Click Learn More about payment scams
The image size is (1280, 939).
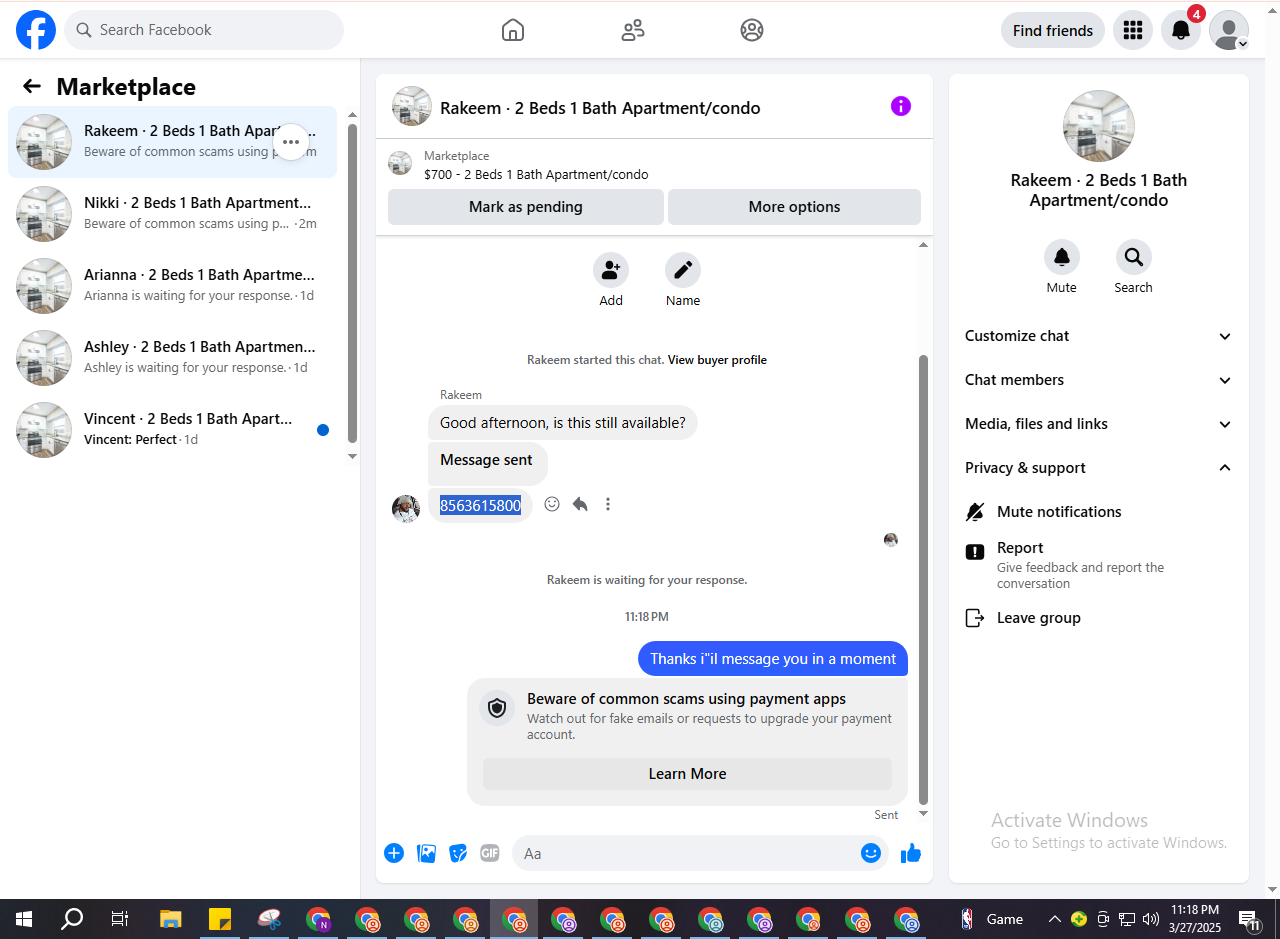[688, 774]
